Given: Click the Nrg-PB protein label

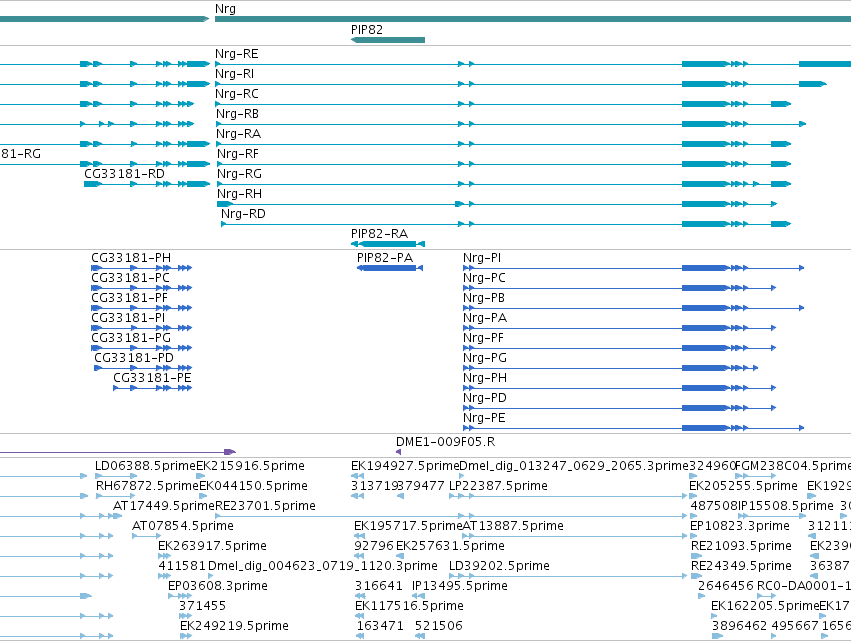Looking at the screenshot, I should 484,298.
